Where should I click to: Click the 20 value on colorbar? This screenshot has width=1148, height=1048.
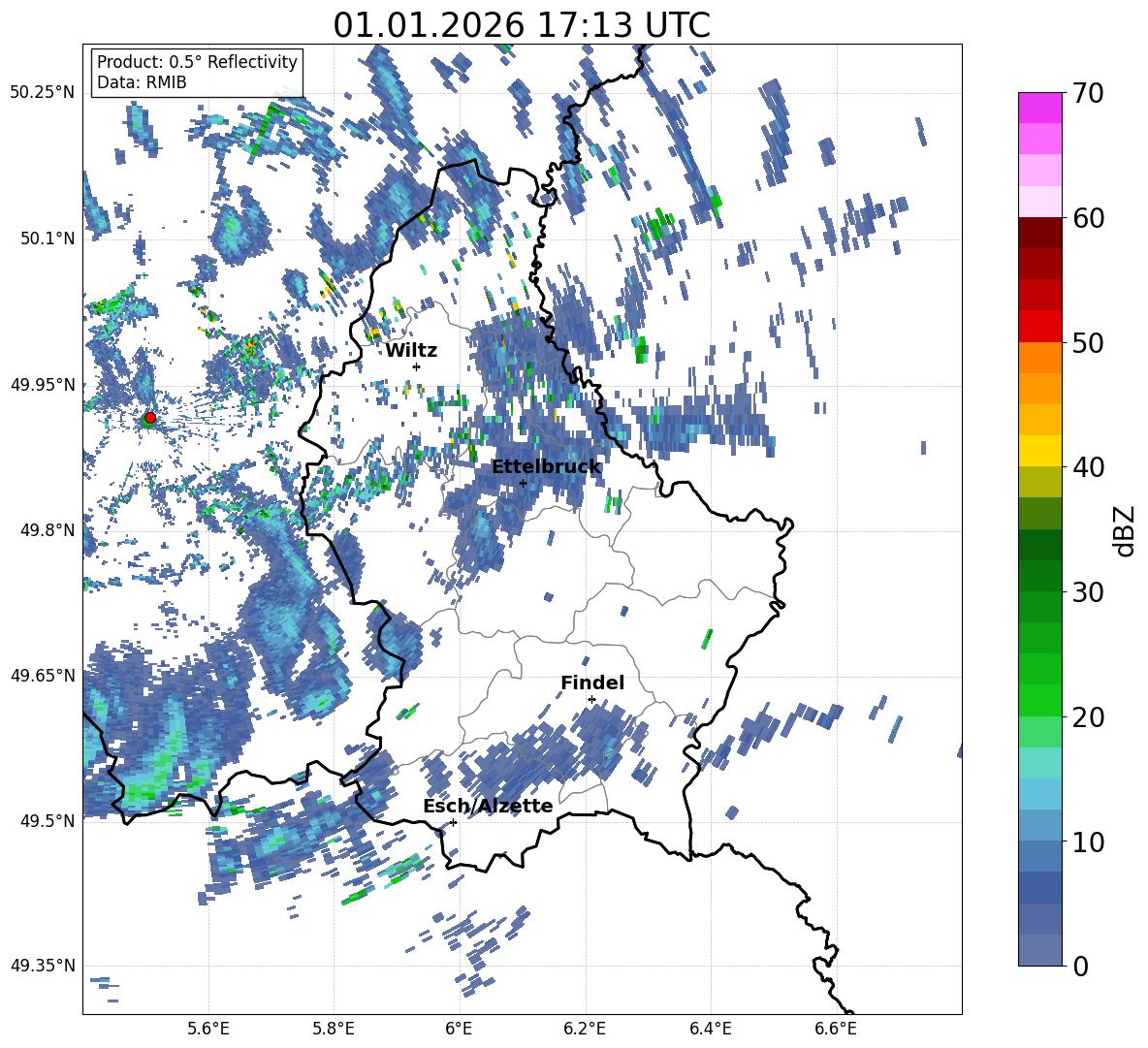tap(1087, 717)
